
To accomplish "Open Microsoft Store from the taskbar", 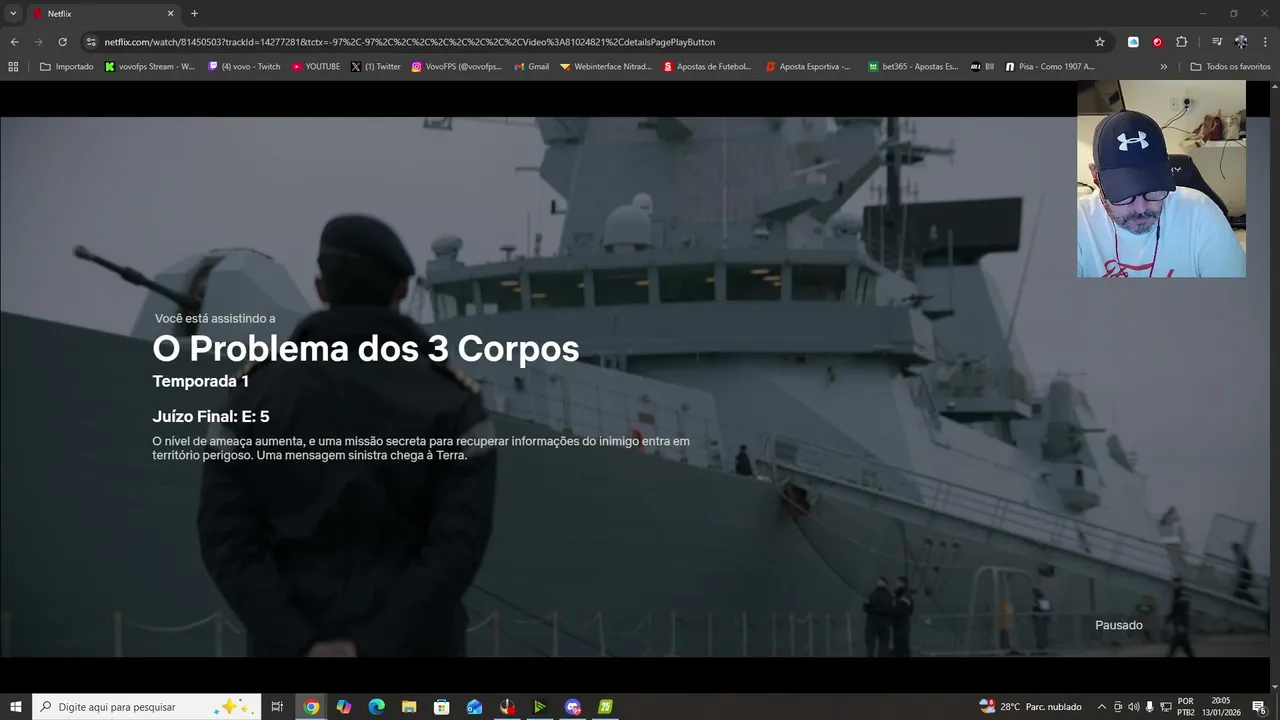I will 441,707.
